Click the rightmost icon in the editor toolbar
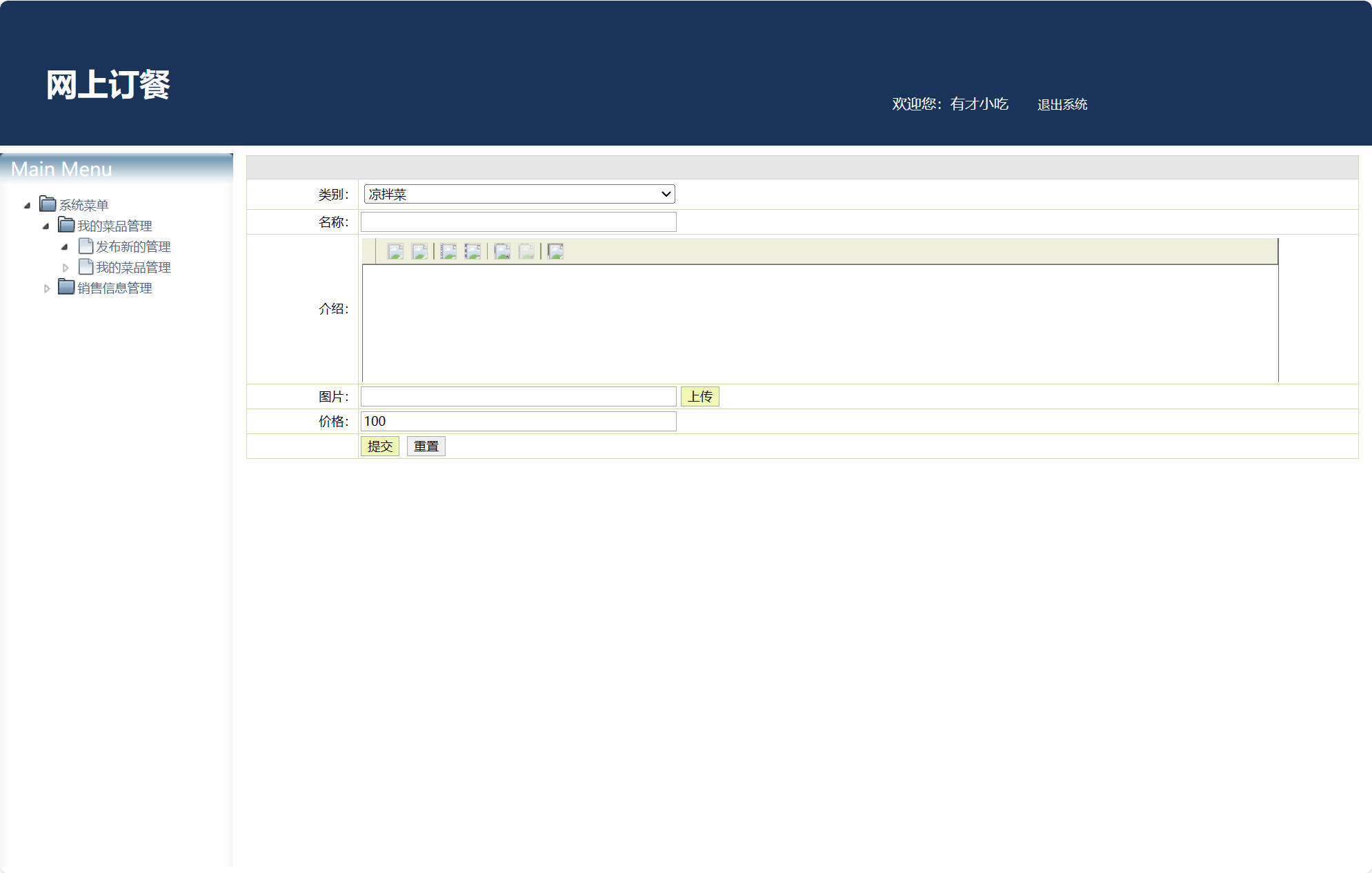1372x873 pixels. [554, 251]
